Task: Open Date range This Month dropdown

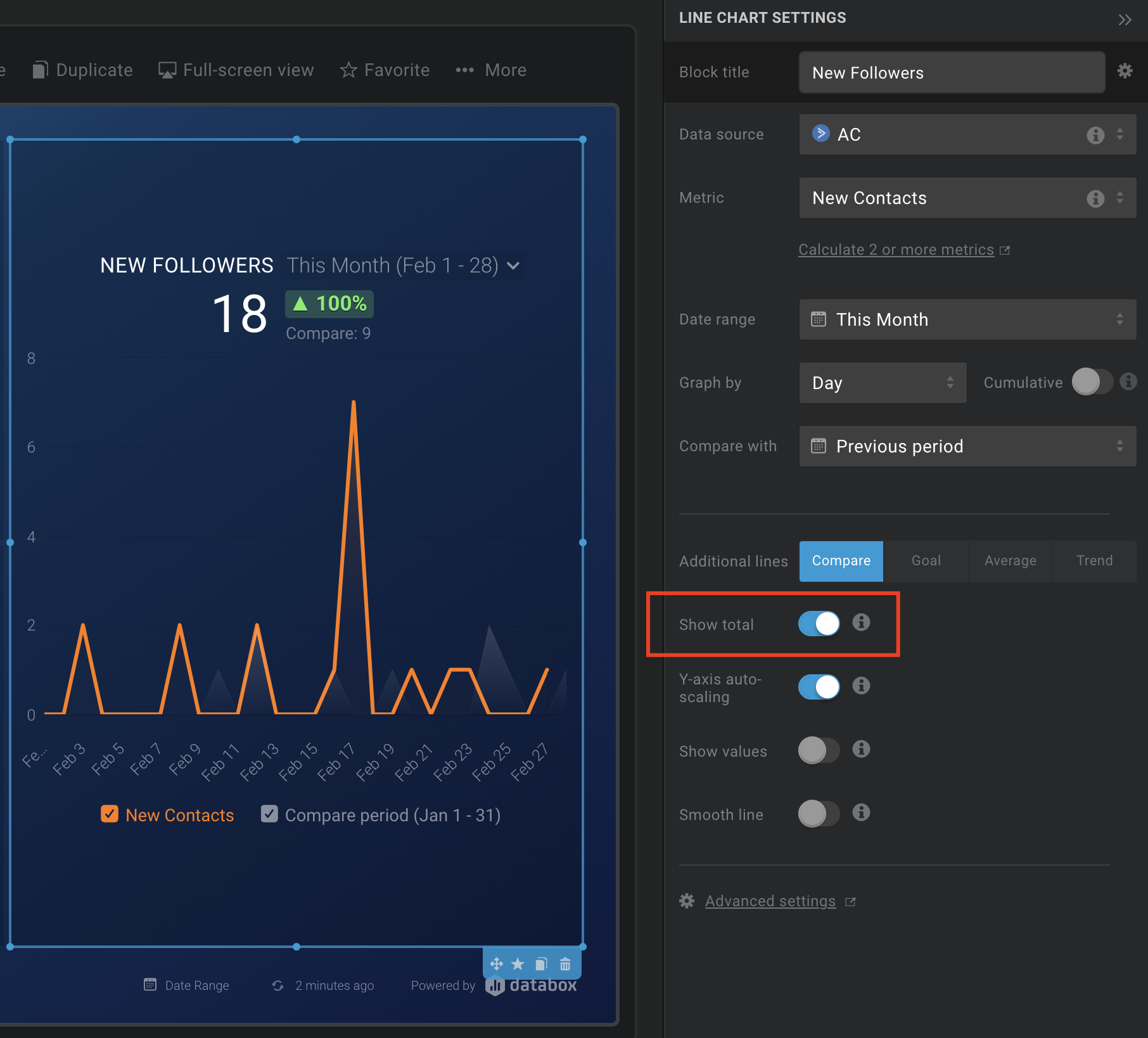Action: tap(967, 319)
